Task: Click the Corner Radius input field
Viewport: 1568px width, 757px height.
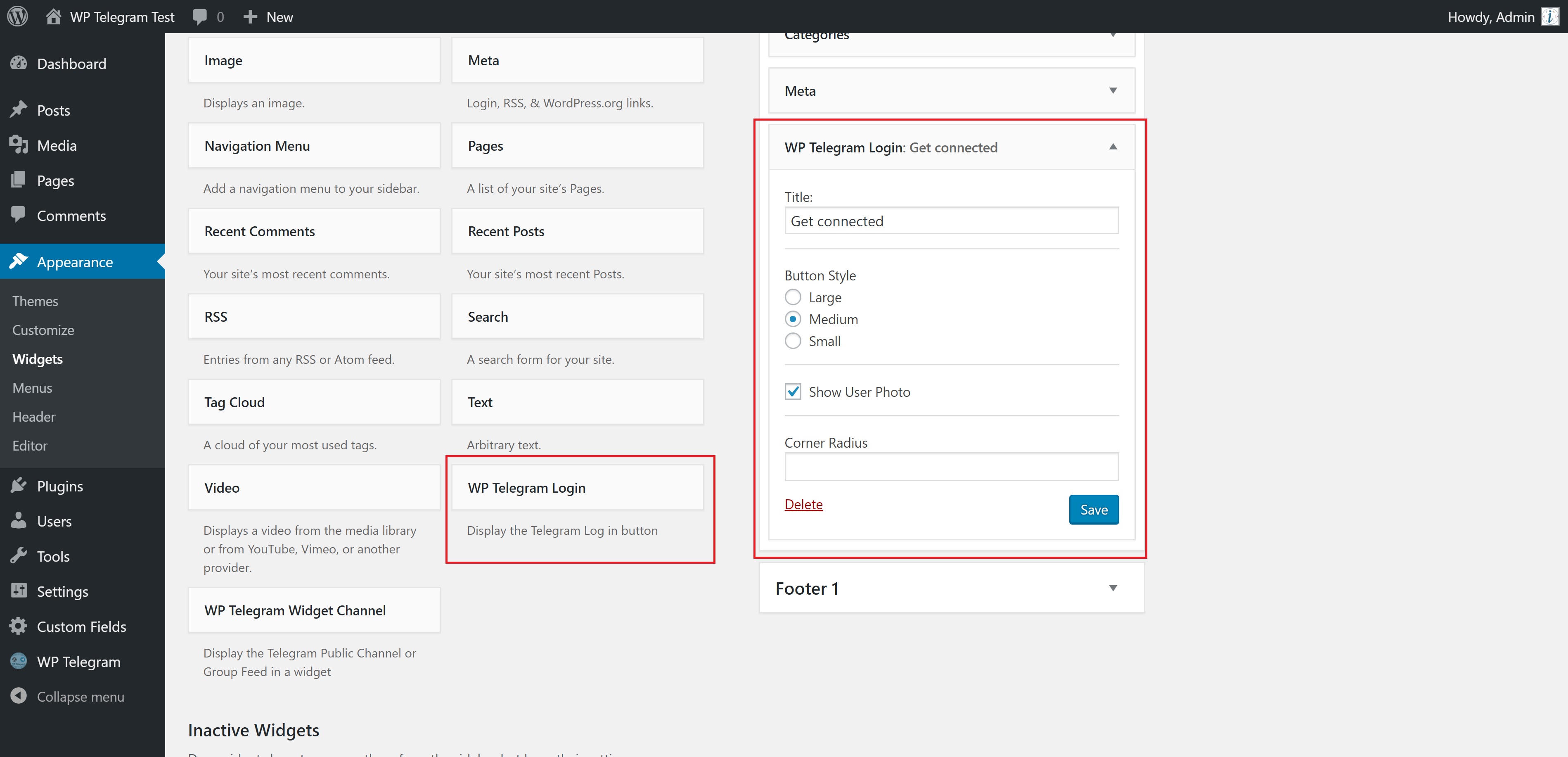Action: coord(951,466)
